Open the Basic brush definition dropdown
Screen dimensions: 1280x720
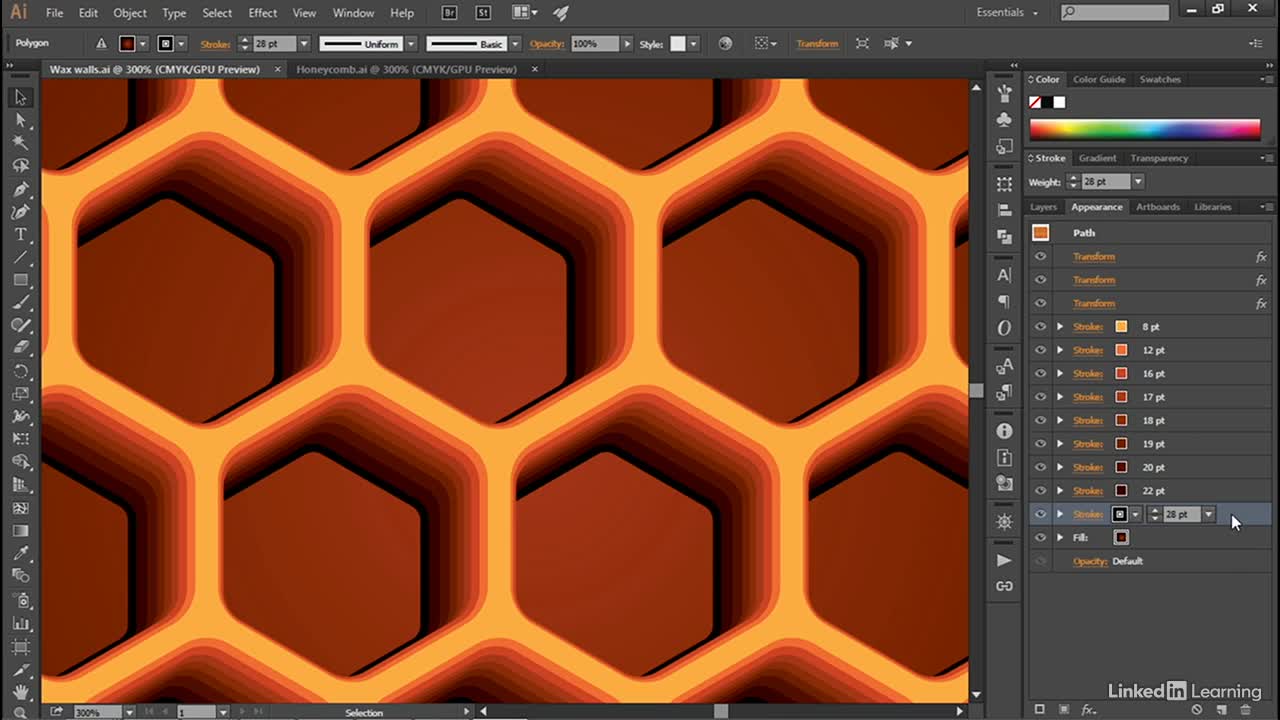point(516,44)
